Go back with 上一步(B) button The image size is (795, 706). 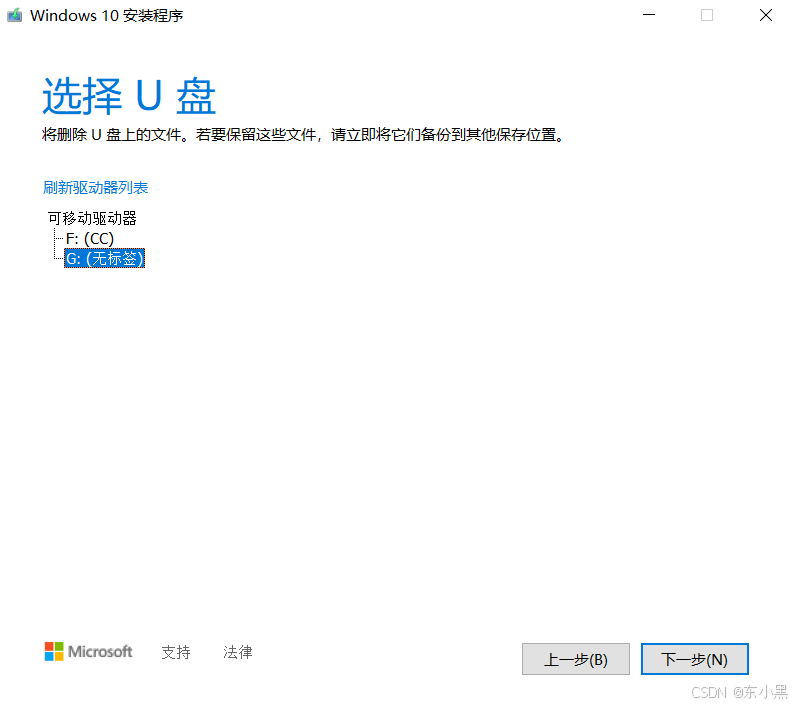(575, 659)
